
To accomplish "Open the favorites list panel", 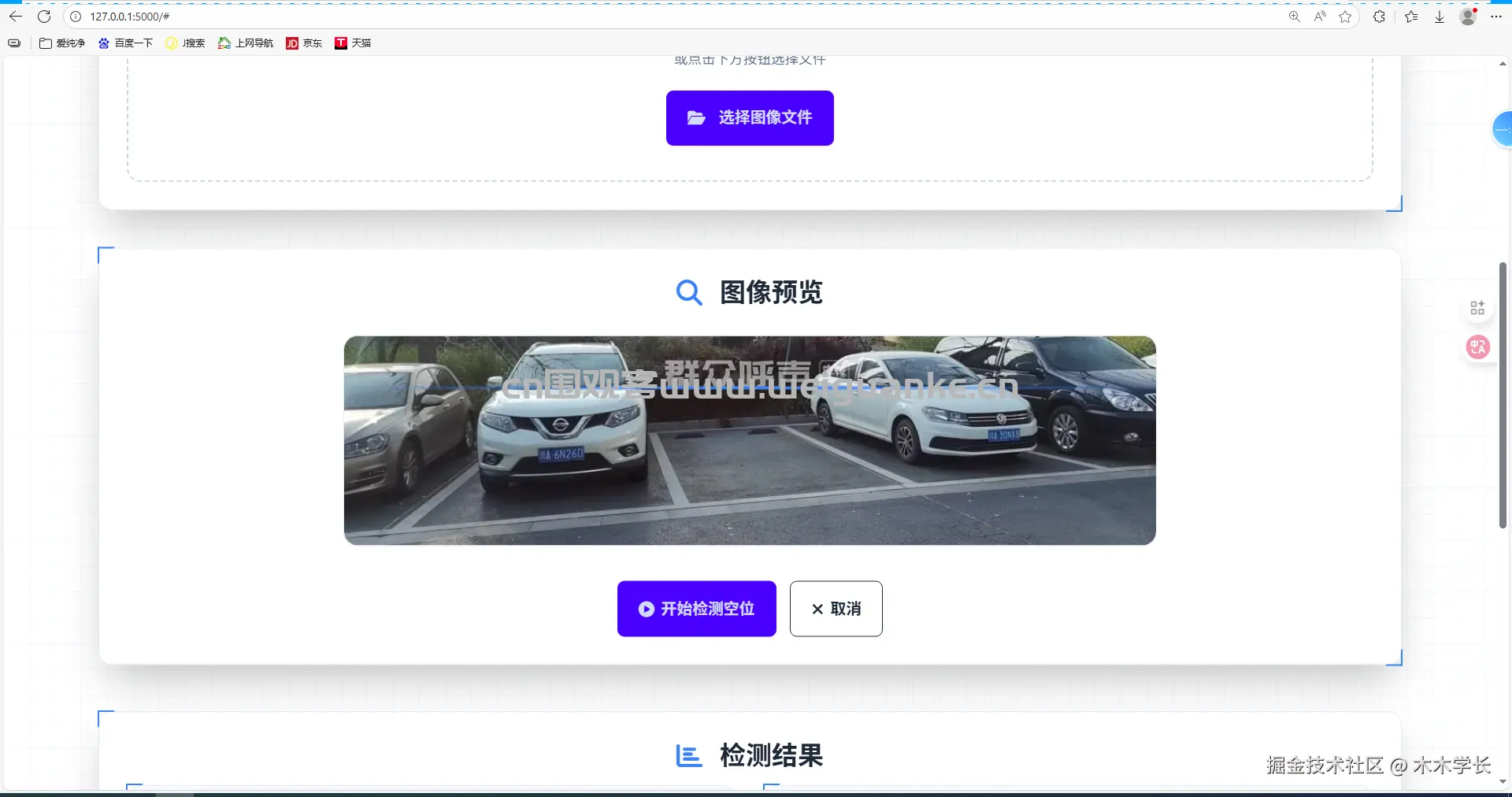I will coord(1411,17).
